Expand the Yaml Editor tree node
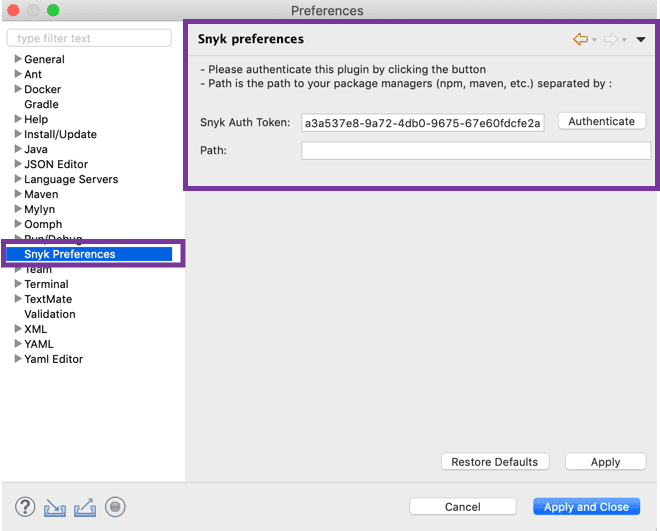Image resolution: width=660 pixels, height=531 pixels. pyautogui.click(x=18, y=358)
